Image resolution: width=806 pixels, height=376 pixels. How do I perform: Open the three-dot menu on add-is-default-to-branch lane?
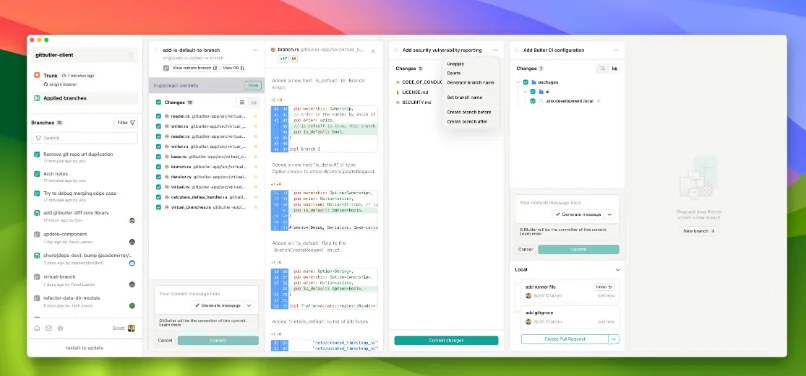point(255,50)
